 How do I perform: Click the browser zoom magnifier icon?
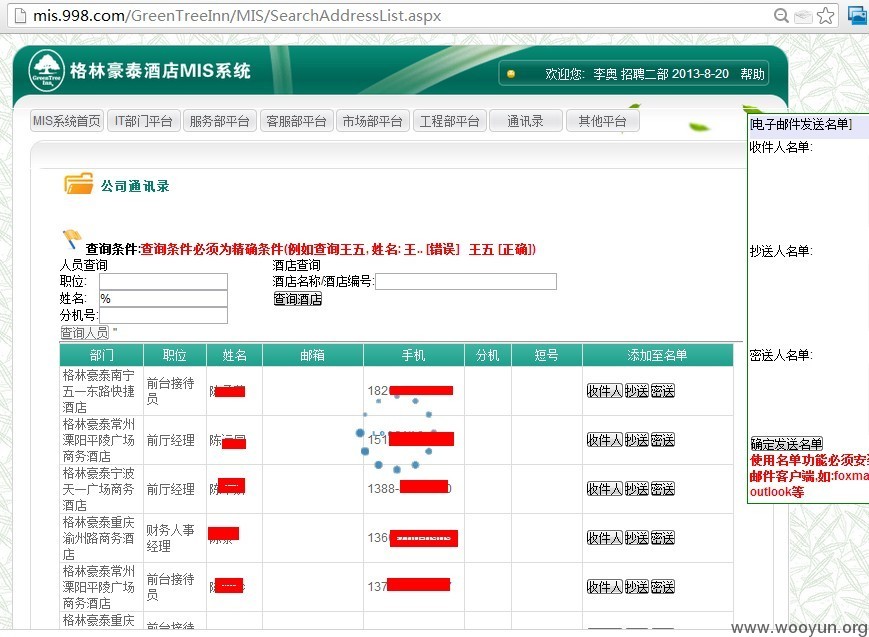tap(781, 16)
